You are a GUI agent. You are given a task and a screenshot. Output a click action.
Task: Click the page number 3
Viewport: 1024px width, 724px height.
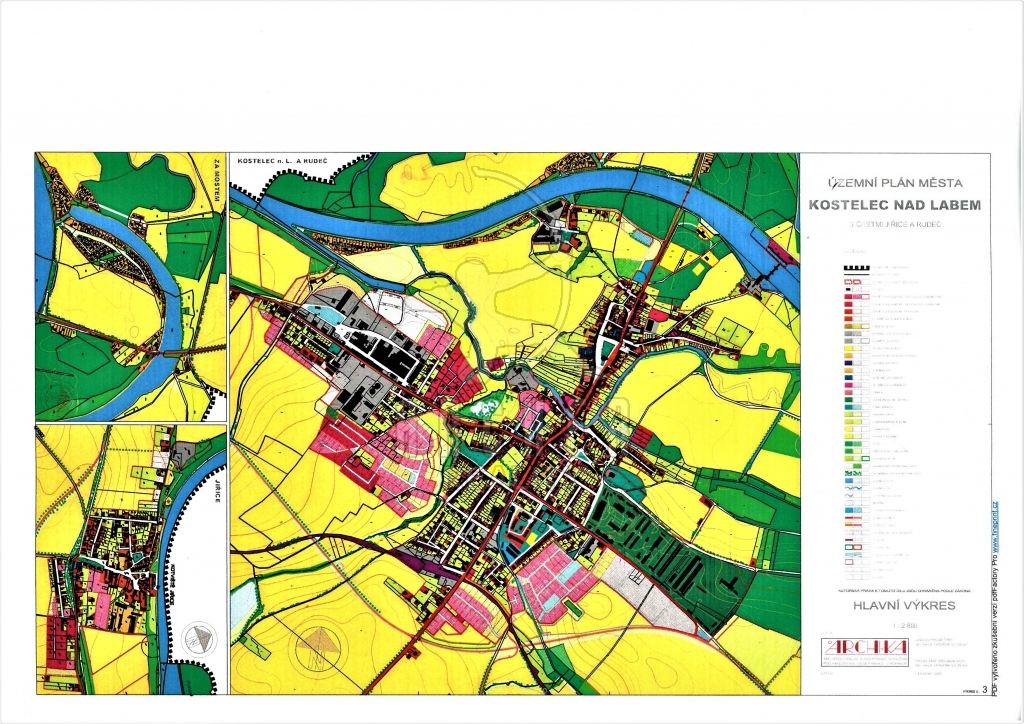pos(984,690)
